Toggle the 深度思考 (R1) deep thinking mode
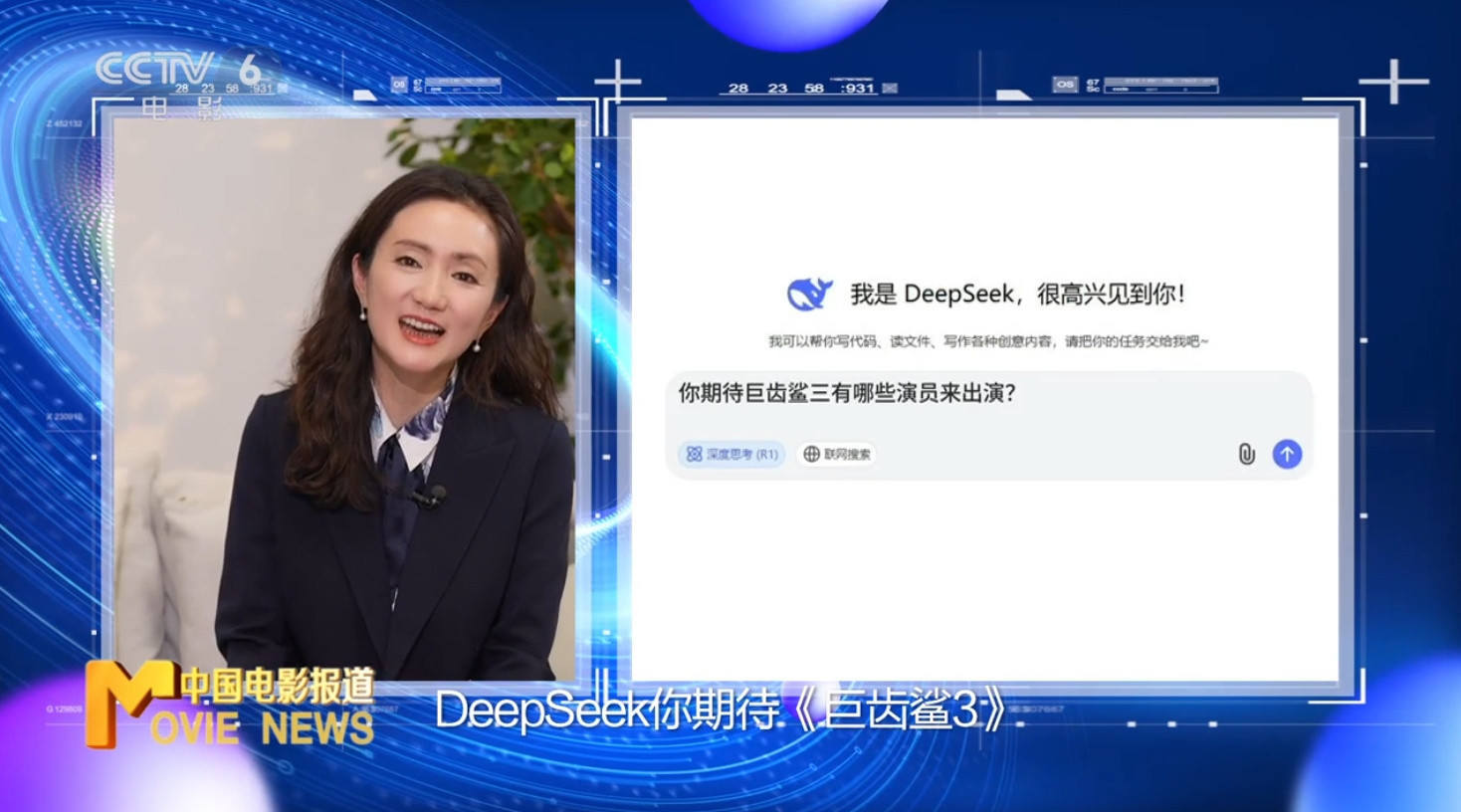The image size is (1461, 812). tap(731, 454)
